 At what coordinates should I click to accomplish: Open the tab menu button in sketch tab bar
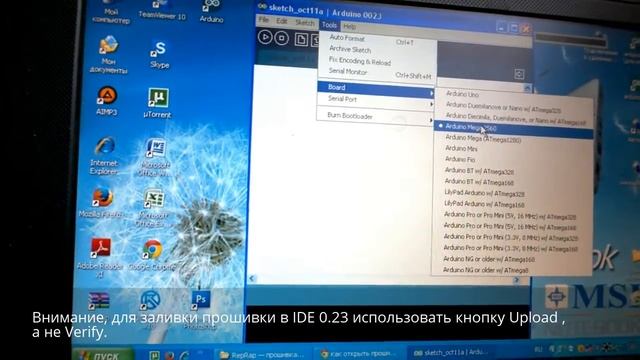point(519,74)
